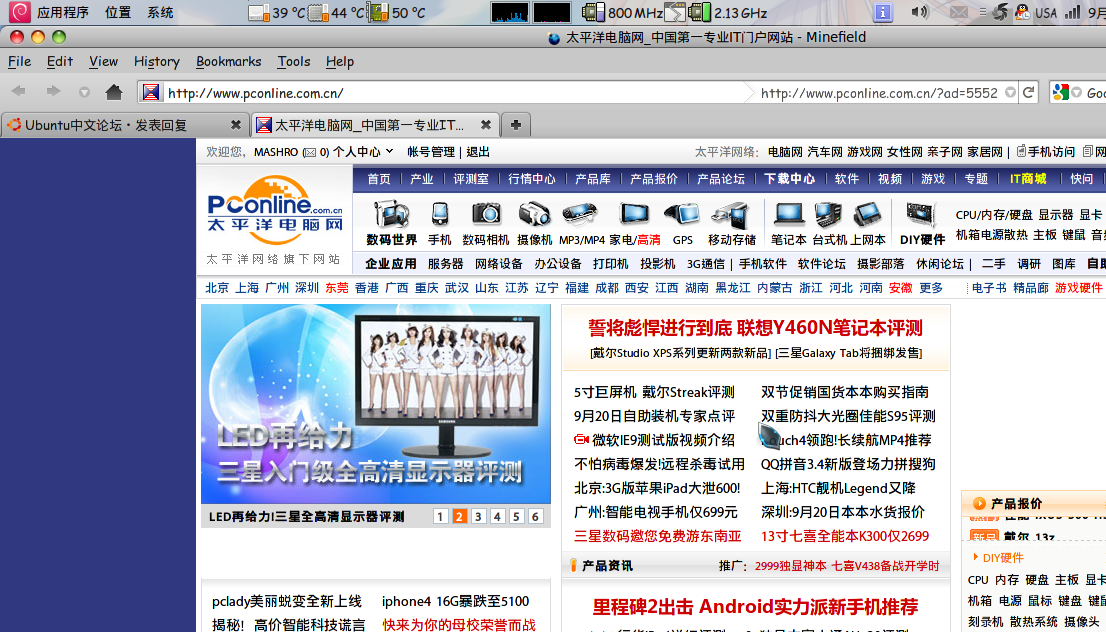Open the 位置 panel menu
This screenshot has height=632, width=1106.
pyautogui.click(x=118, y=12)
